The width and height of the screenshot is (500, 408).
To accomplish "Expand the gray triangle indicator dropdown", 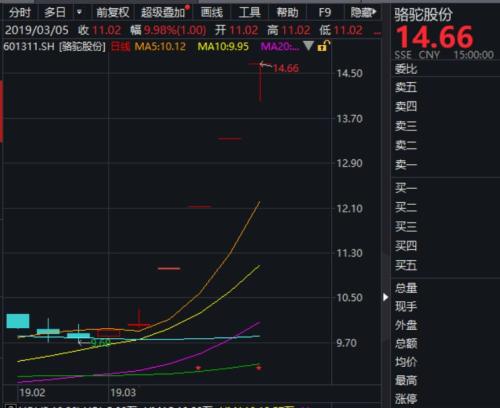I will click(308, 46).
